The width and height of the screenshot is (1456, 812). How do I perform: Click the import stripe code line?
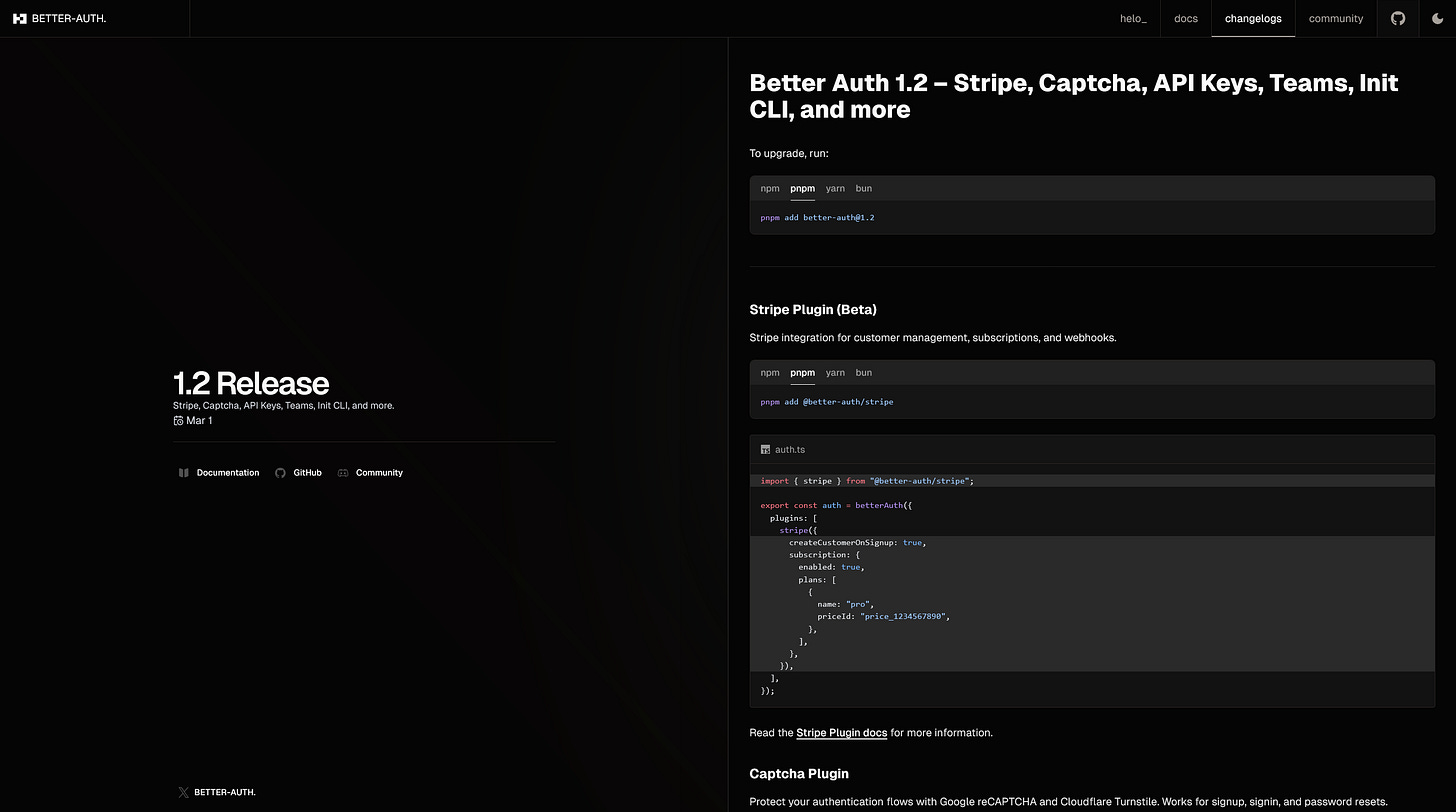867,481
